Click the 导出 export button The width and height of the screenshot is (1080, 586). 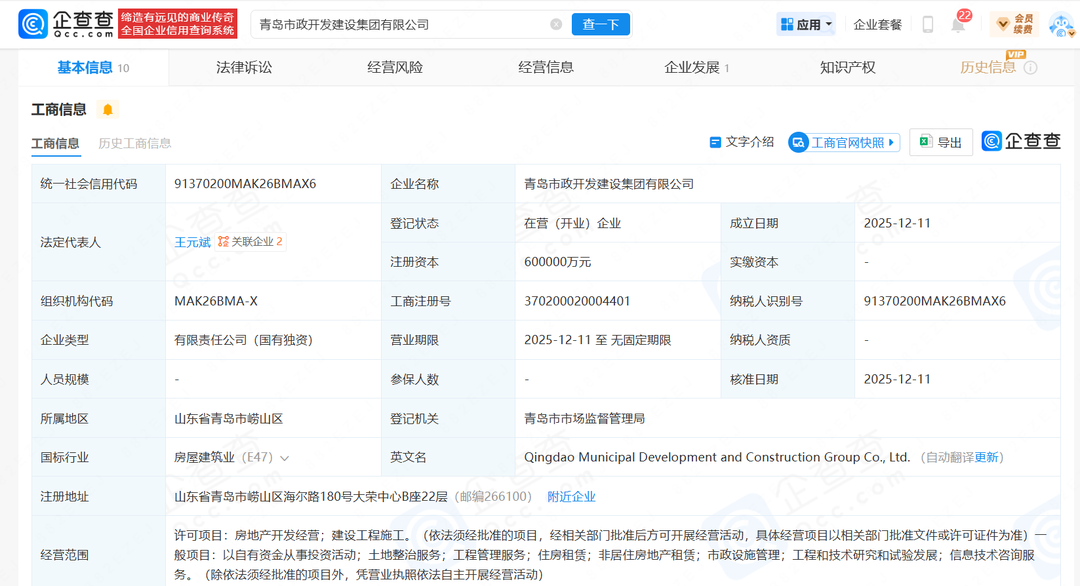(940, 143)
